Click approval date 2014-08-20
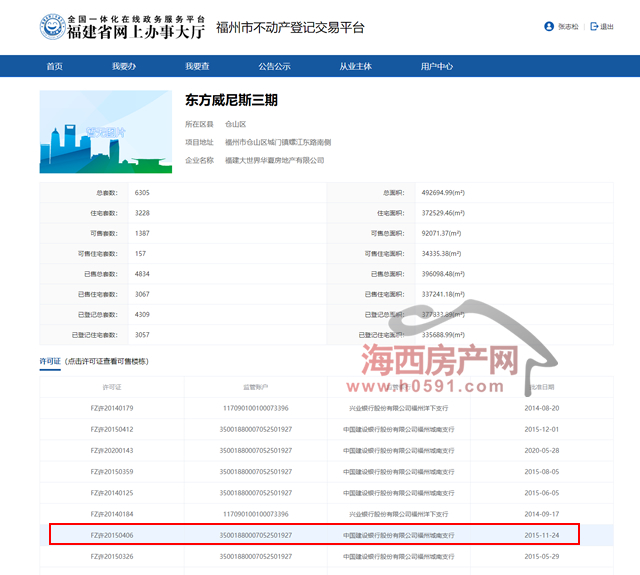Image resolution: width=640 pixels, height=575 pixels. pyautogui.click(x=542, y=408)
